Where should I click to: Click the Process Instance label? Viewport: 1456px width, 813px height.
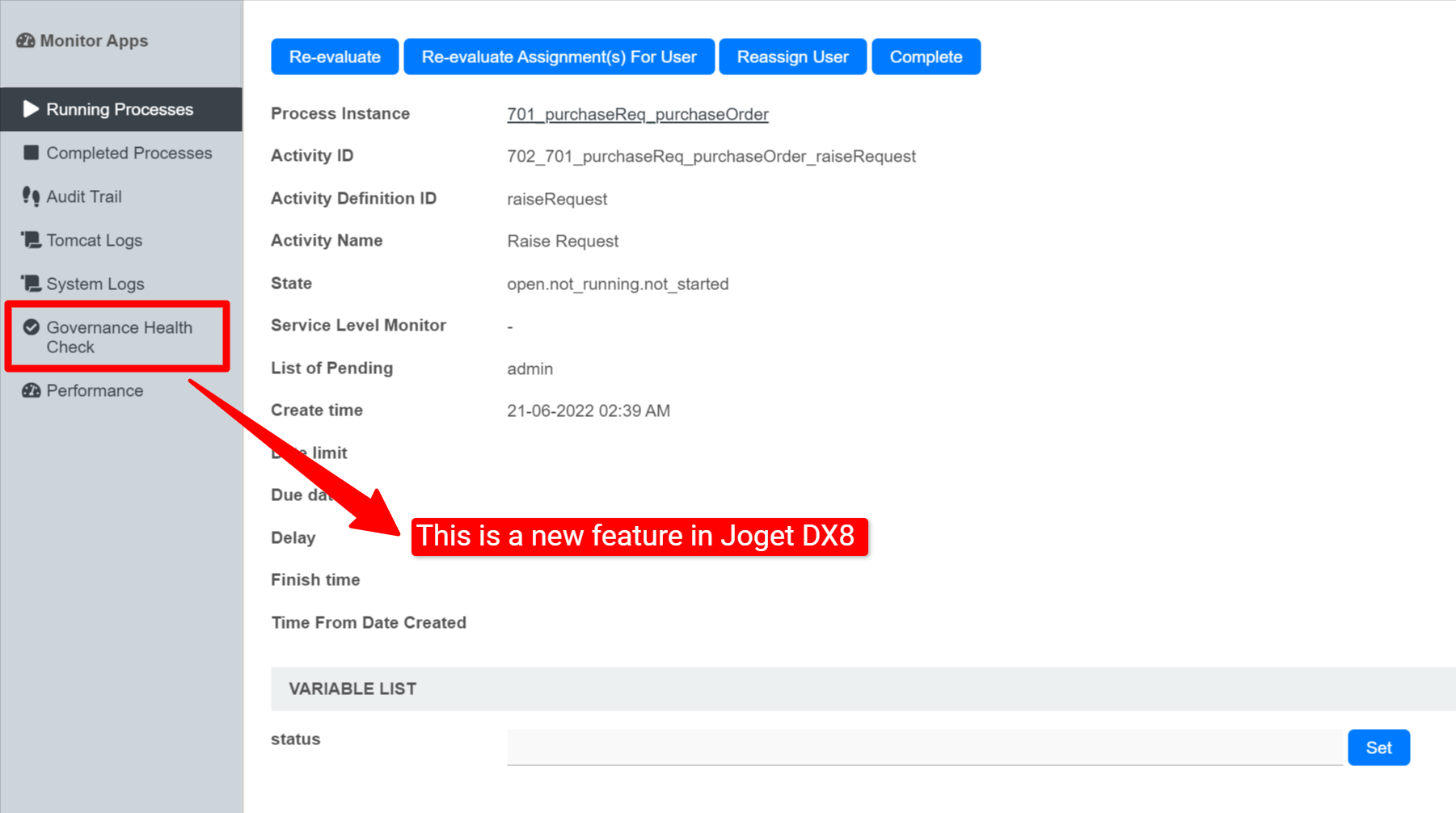[340, 114]
